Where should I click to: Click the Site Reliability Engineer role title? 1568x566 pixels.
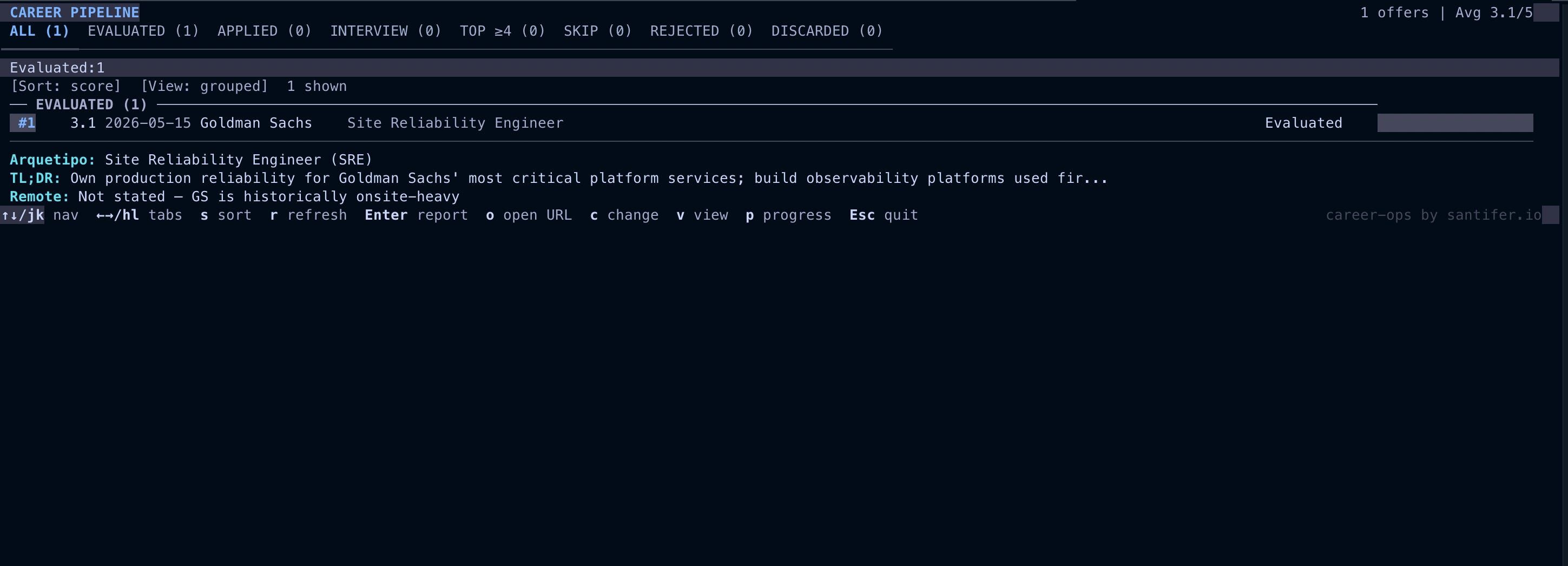click(456, 123)
